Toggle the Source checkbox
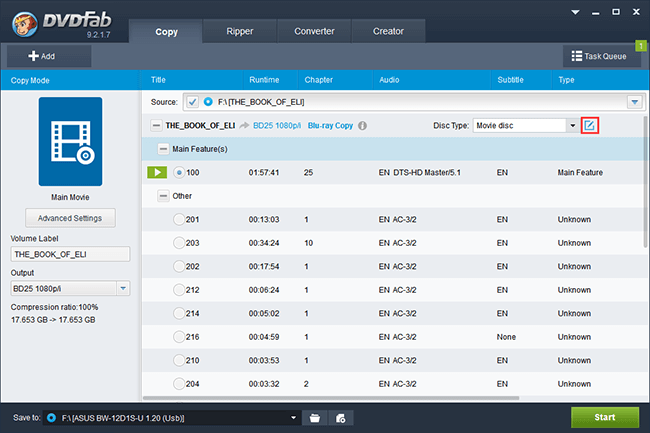 [x=192, y=102]
